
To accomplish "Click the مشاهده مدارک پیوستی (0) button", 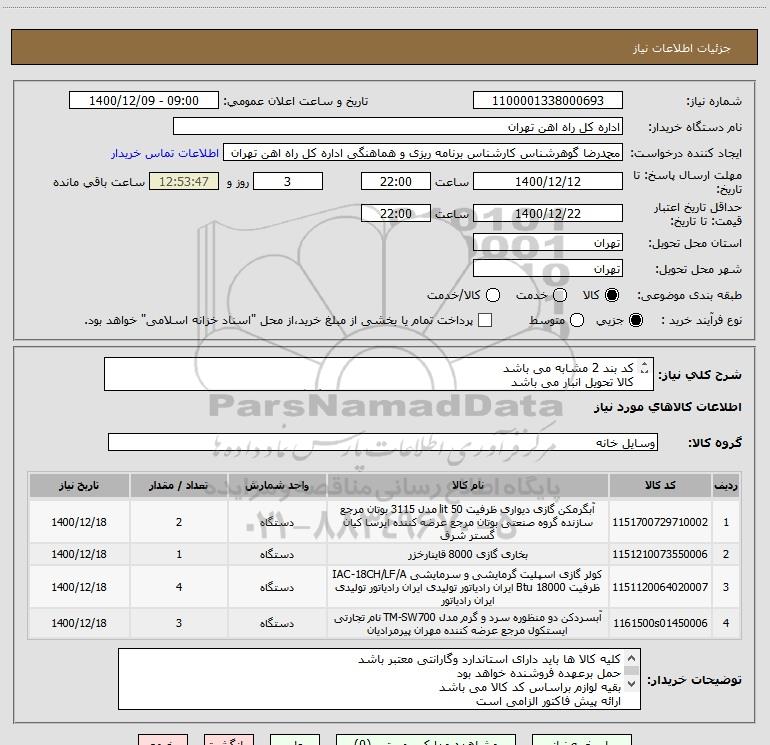I will tap(426, 740).
